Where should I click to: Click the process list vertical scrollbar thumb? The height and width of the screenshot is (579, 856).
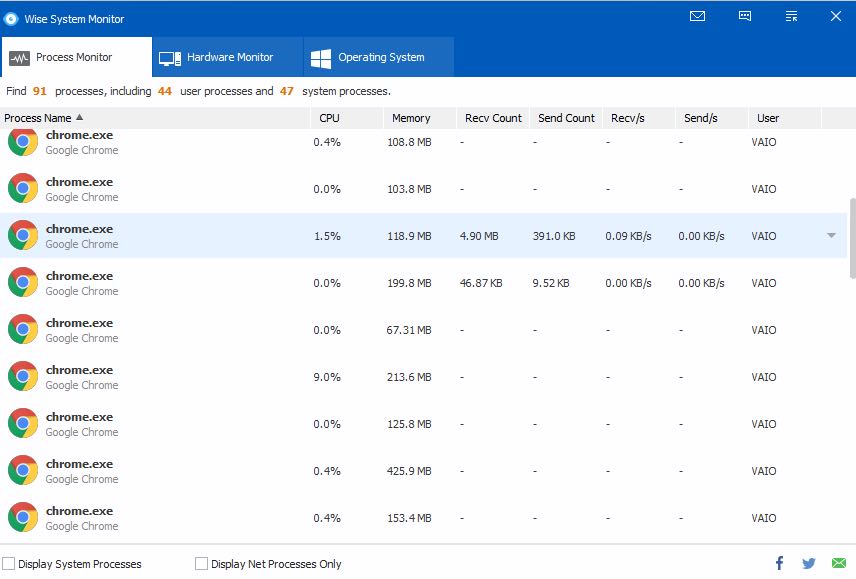852,238
